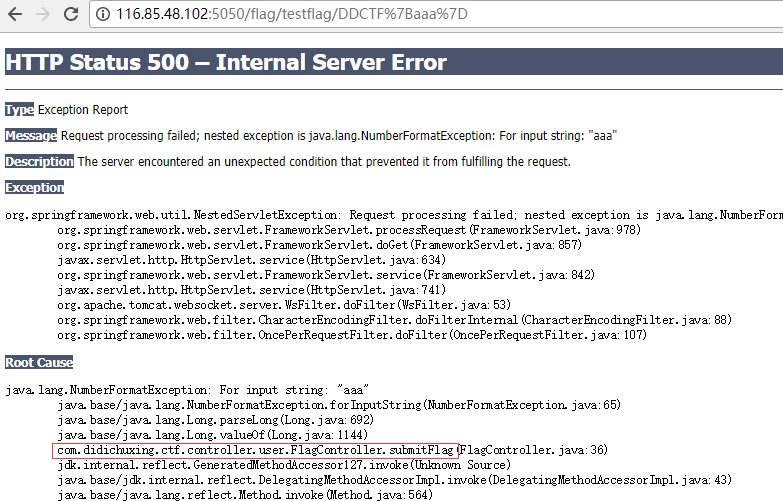This screenshot has width=783, height=501.
Task: Reload the page with the refresh icon
Action: [x=71, y=16]
